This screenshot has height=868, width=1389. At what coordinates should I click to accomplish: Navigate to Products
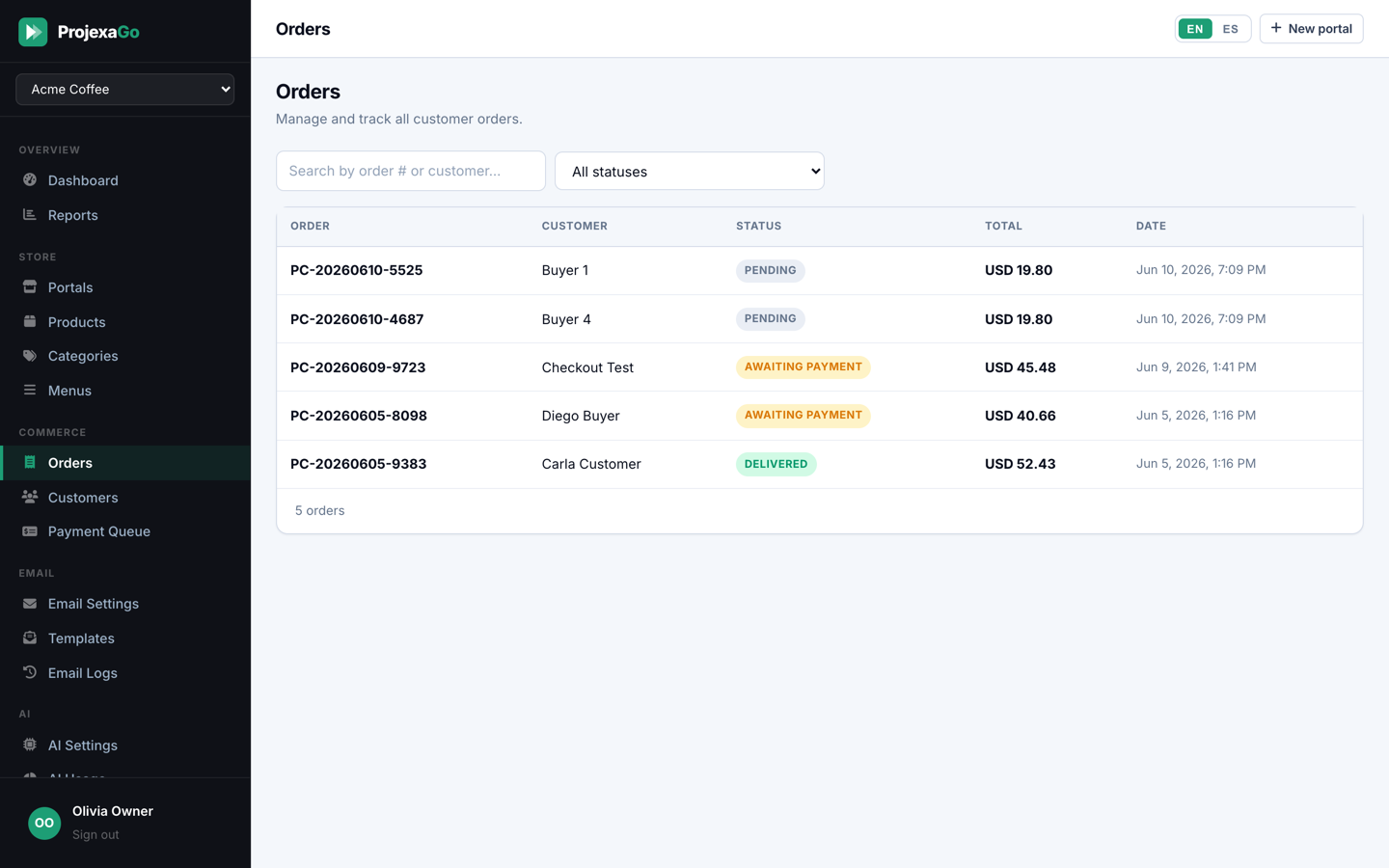click(125, 322)
